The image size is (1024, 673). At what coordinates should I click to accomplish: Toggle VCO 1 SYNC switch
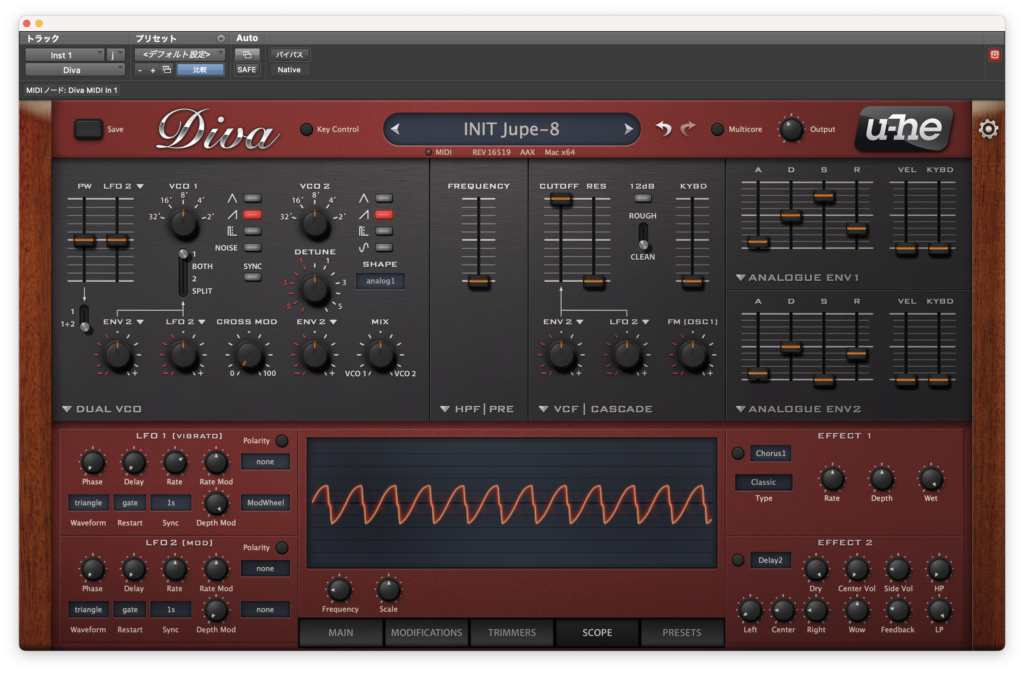pyautogui.click(x=252, y=277)
